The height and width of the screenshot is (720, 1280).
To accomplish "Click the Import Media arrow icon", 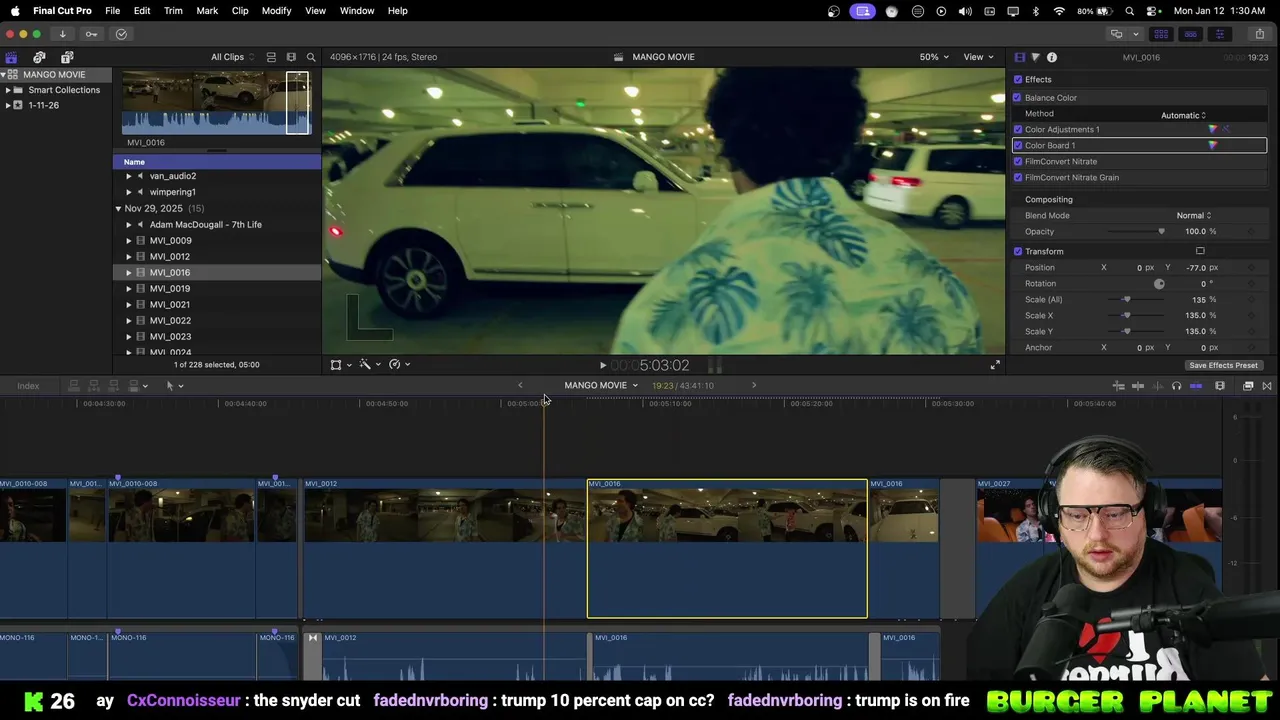I will coord(62,34).
